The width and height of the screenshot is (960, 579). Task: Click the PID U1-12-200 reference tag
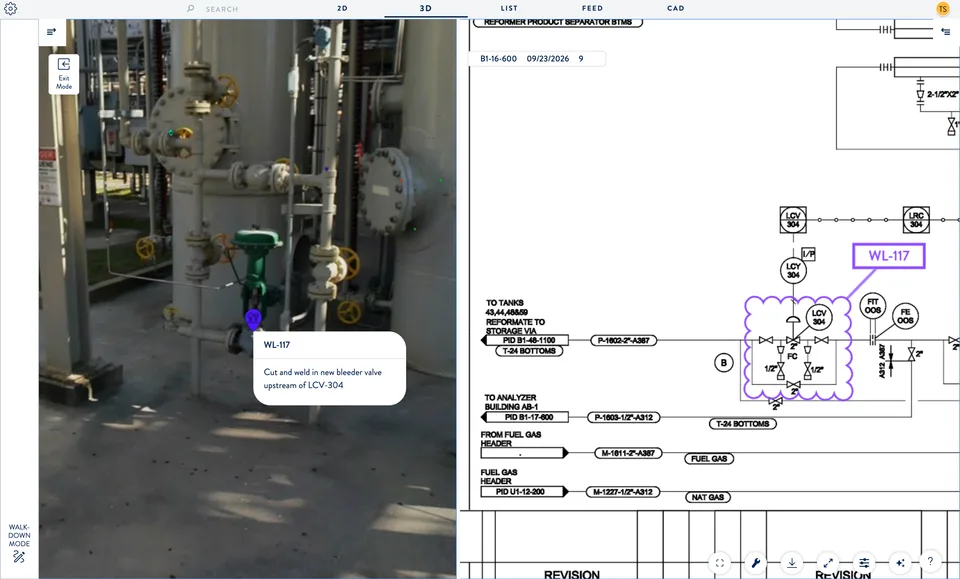(x=524, y=491)
